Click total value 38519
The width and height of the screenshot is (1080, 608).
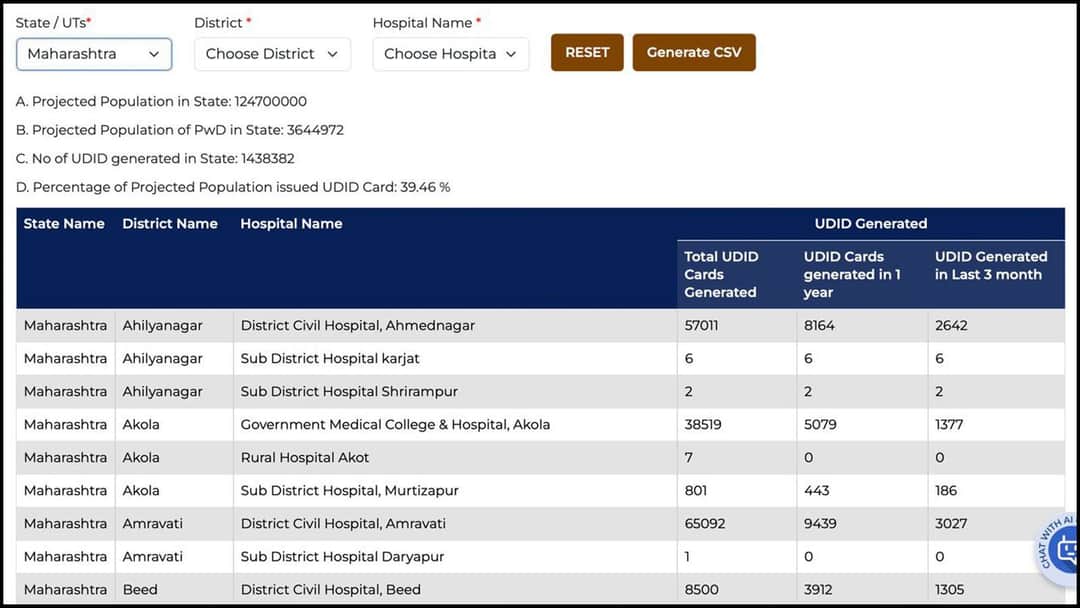tap(703, 425)
